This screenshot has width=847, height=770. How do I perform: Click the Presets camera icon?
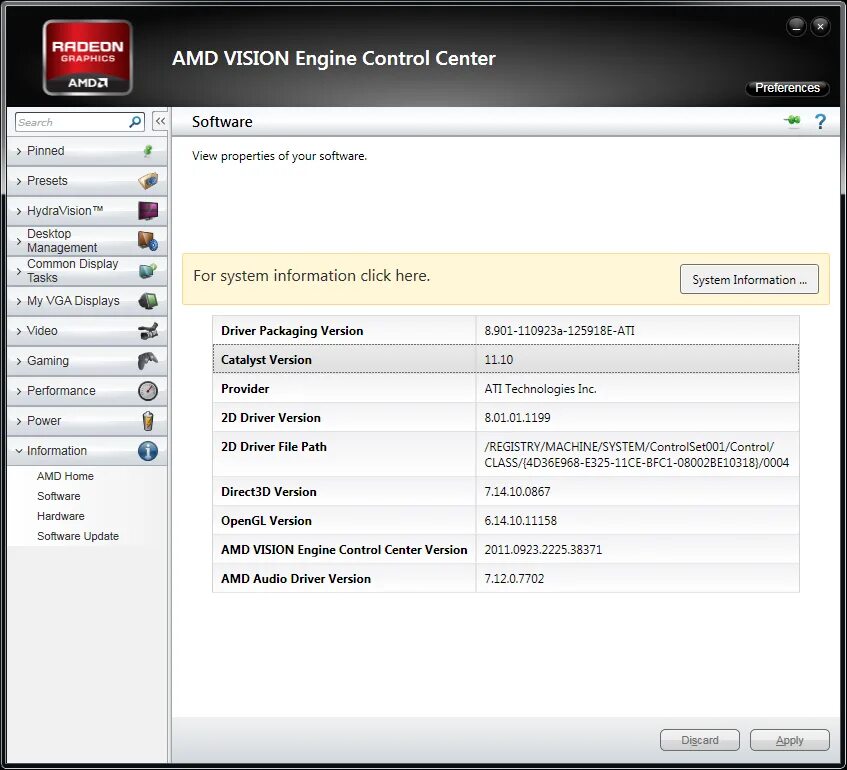(x=148, y=180)
